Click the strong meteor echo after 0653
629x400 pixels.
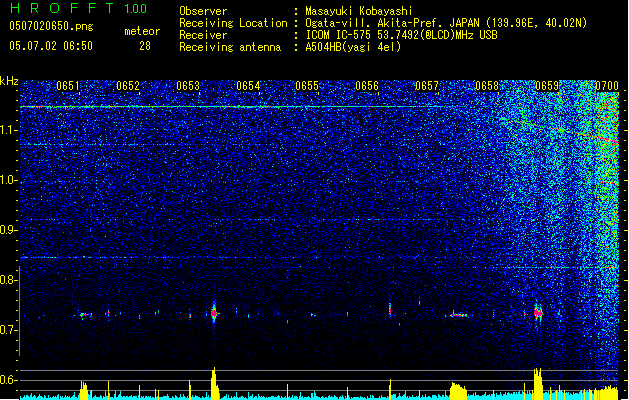click(214, 313)
